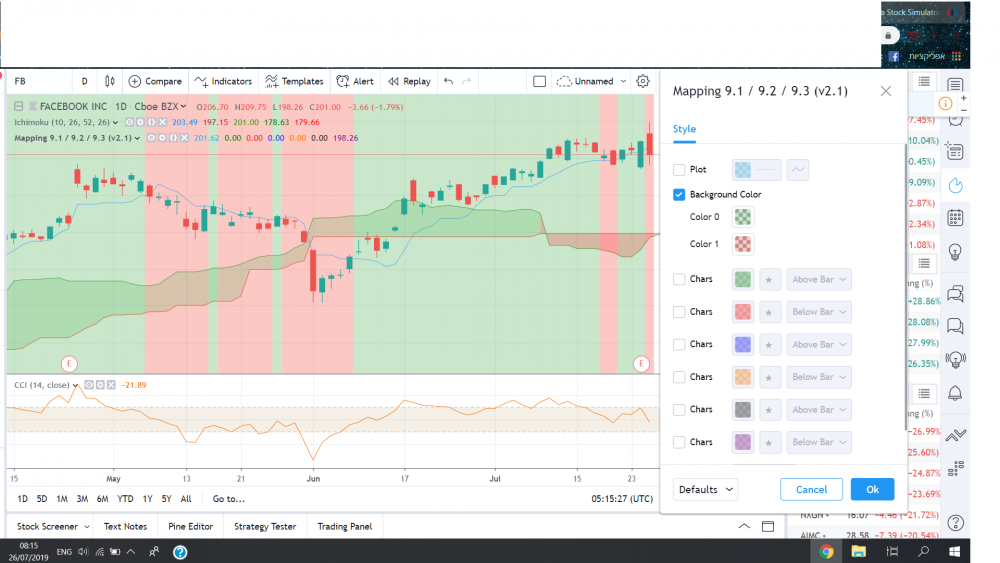This screenshot has height=563, width=1000.
Task: Create an Alert
Action: coord(355,81)
